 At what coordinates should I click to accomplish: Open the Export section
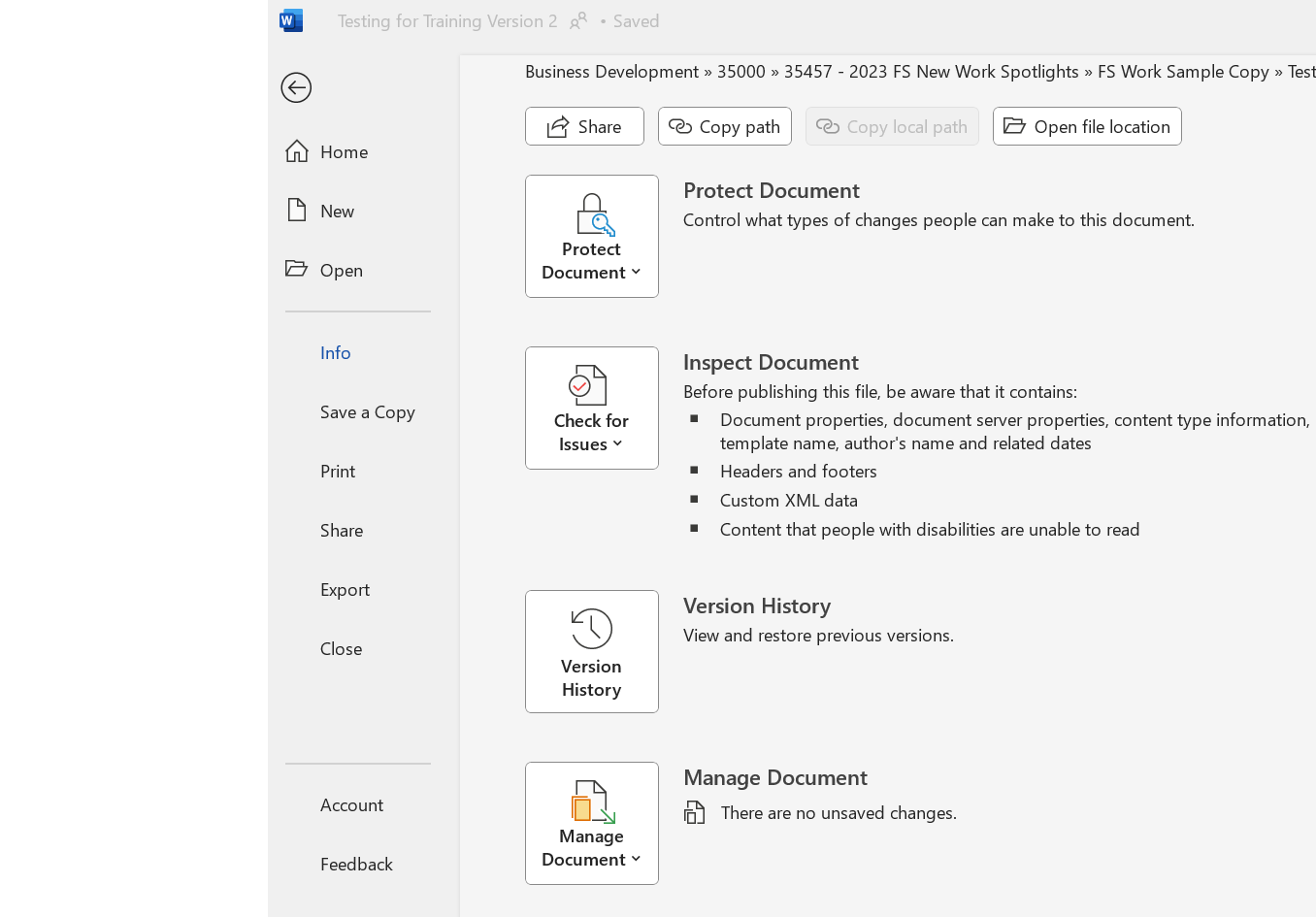[345, 589]
